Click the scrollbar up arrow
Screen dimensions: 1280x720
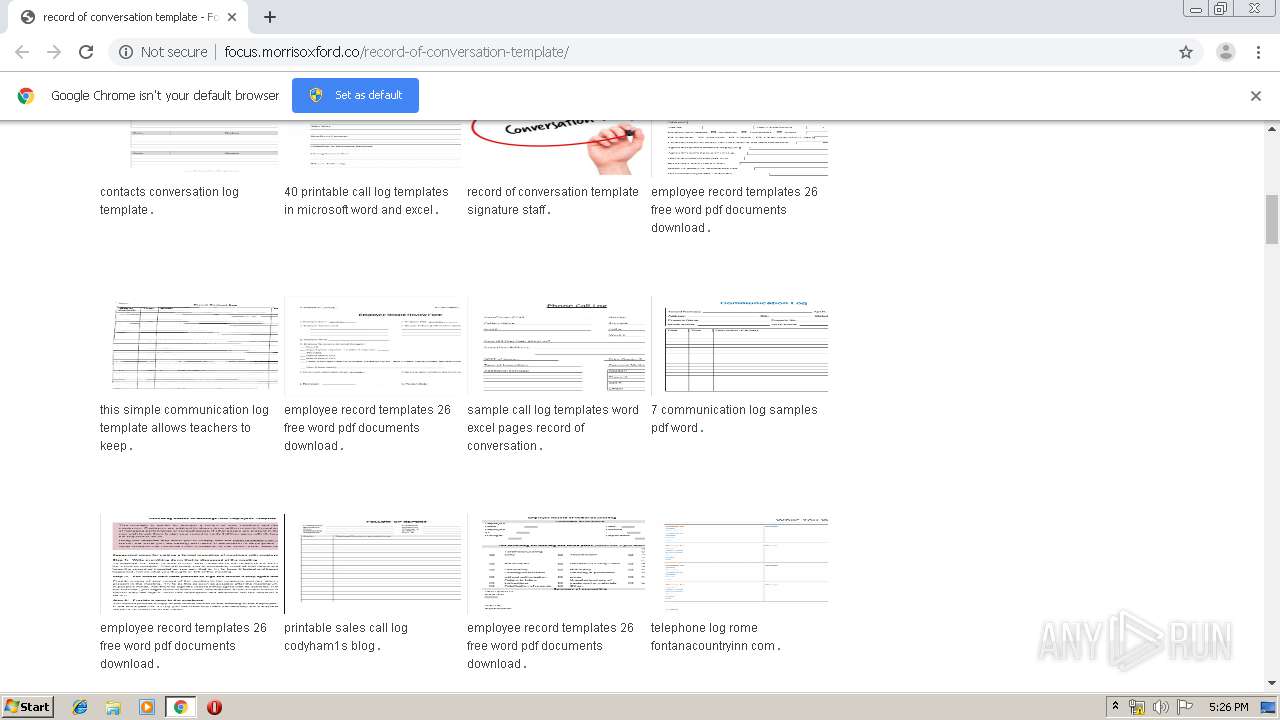coord(1272,128)
